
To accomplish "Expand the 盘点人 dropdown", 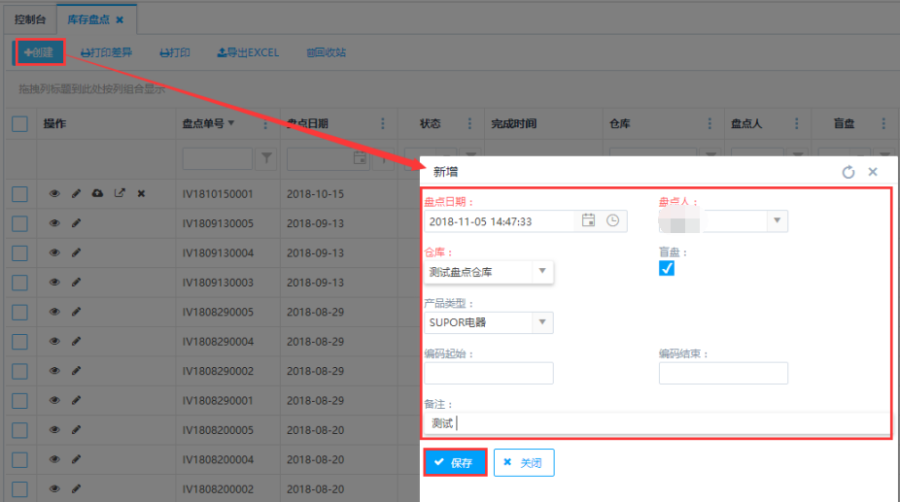I will pyautogui.click(x=776, y=221).
